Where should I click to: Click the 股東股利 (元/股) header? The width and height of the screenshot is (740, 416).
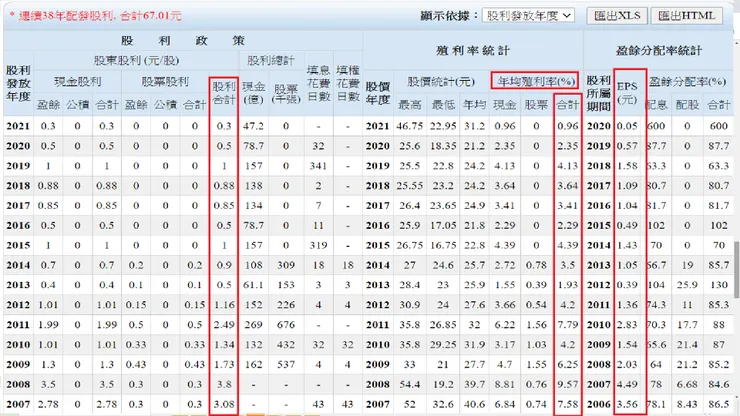tap(136, 60)
